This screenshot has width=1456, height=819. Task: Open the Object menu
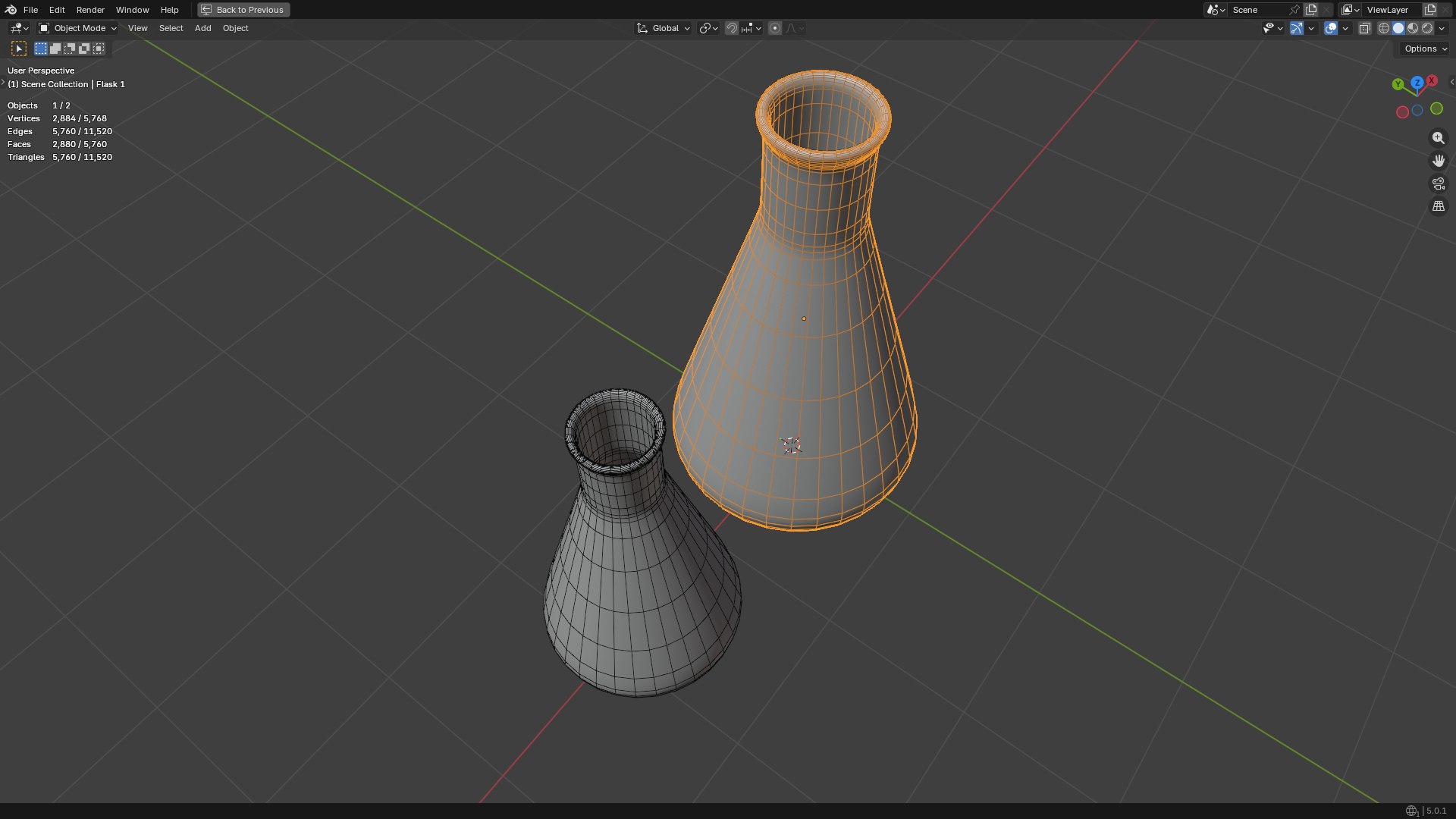pyautogui.click(x=235, y=28)
